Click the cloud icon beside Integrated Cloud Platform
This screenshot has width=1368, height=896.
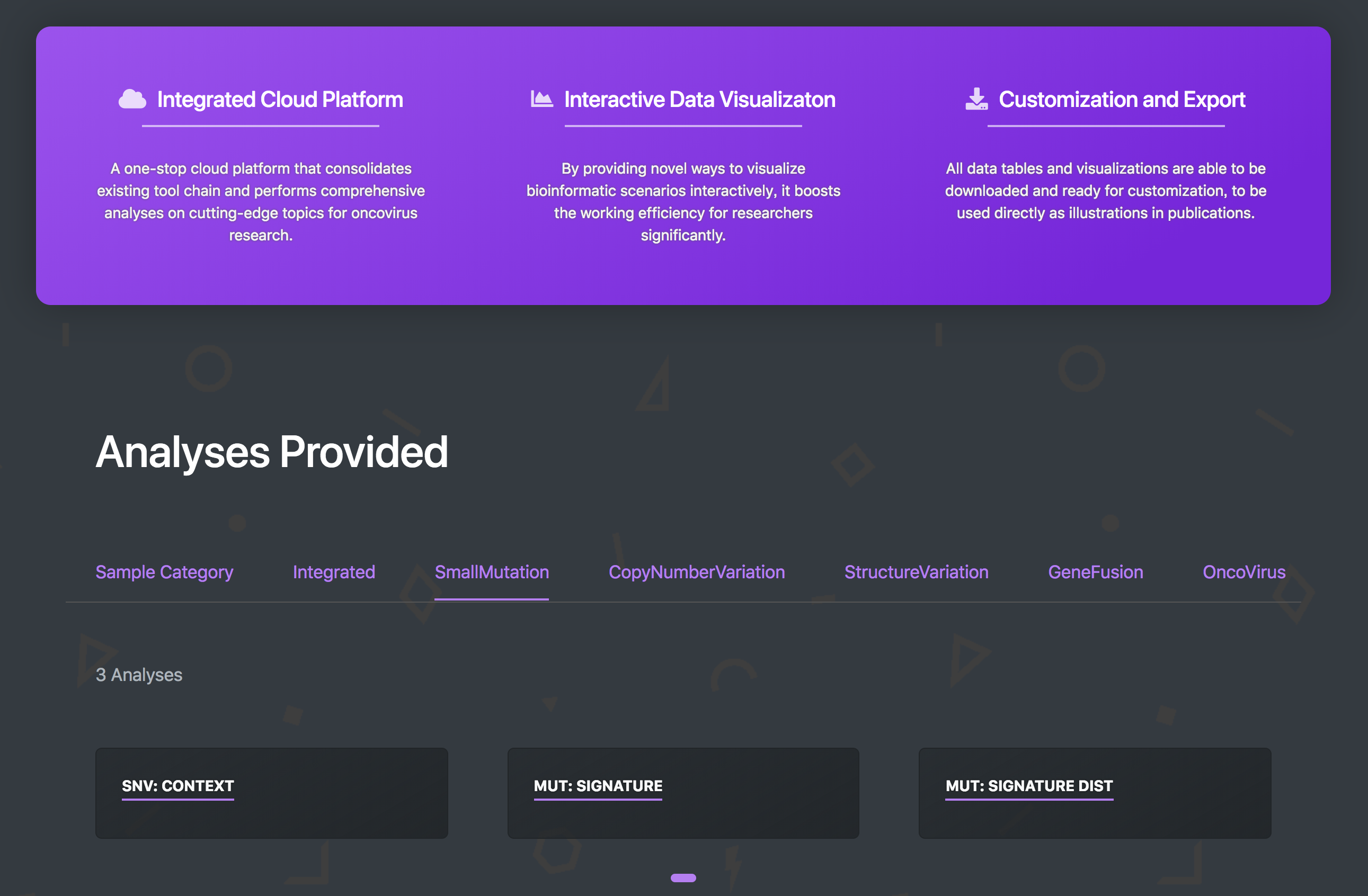[x=132, y=100]
